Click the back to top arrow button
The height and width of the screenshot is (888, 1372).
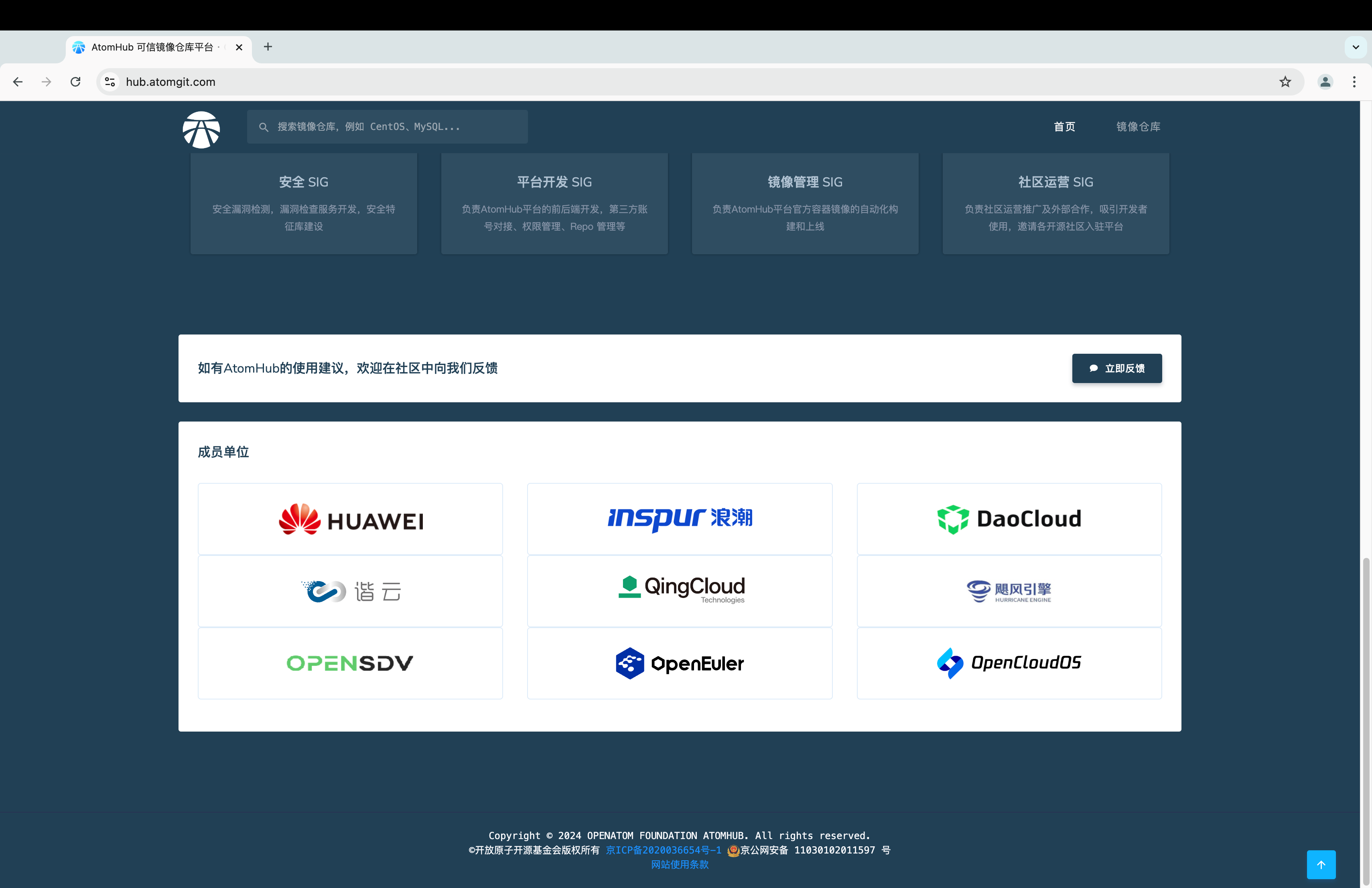[1321, 864]
